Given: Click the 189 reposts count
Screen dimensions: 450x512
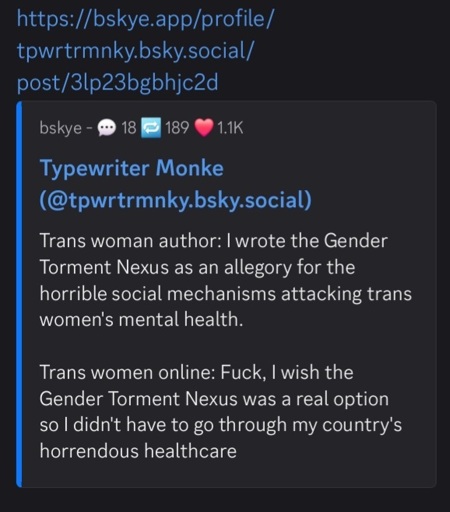Looking at the screenshot, I should tap(177, 128).
